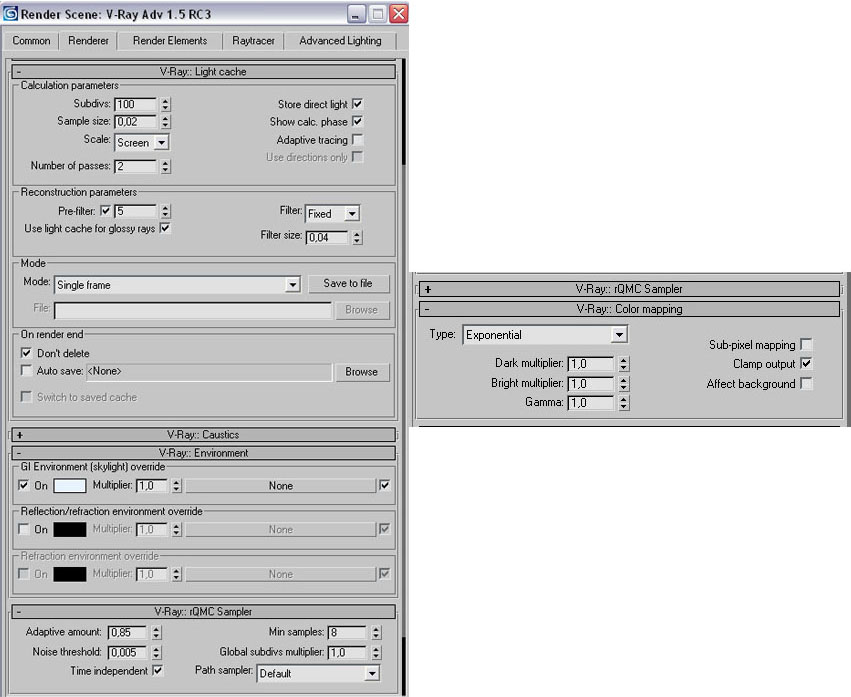Click the Pre-filter value spinner

(x=166, y=211)
